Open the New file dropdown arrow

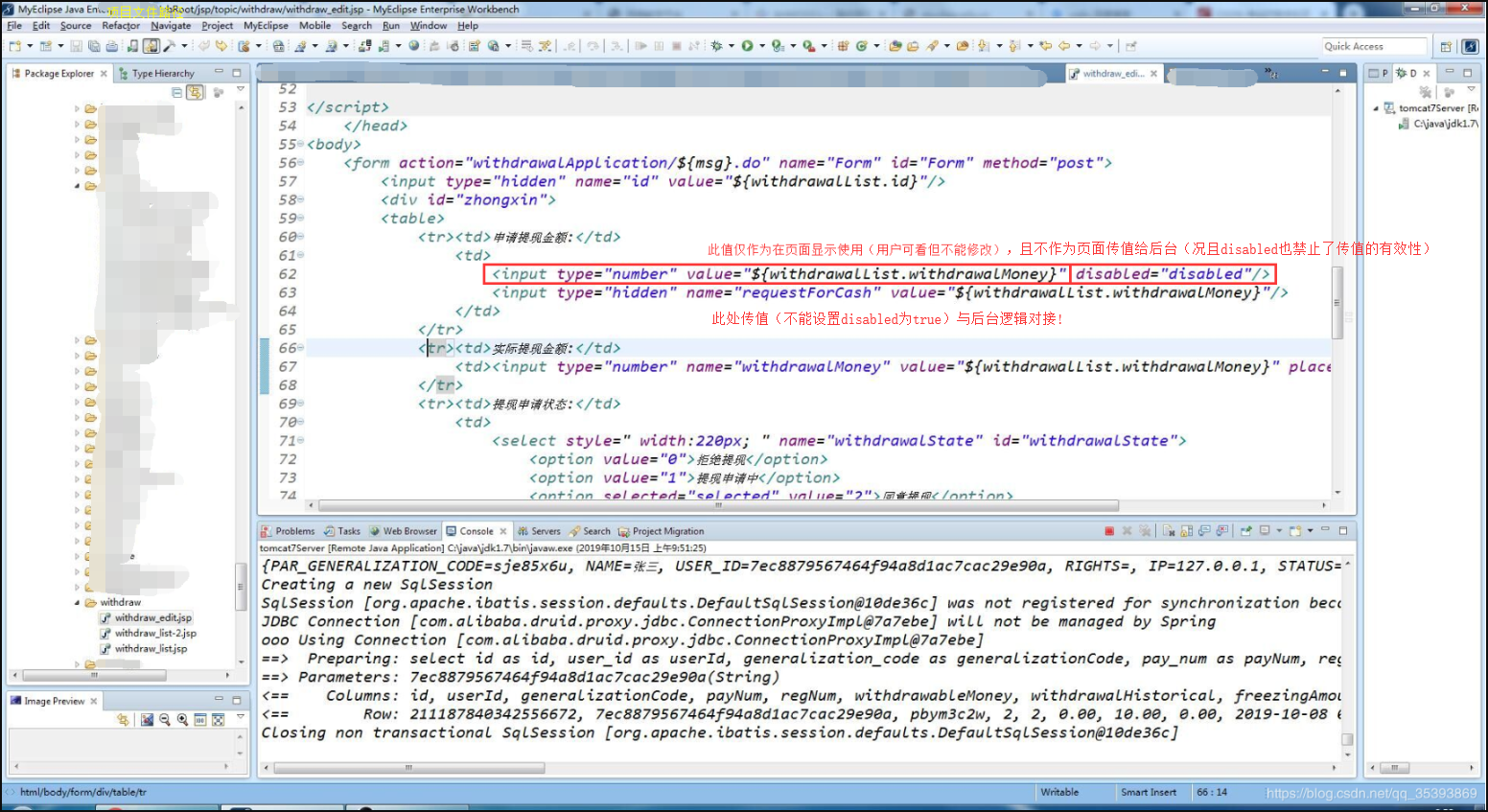click(x=30, y=46)
